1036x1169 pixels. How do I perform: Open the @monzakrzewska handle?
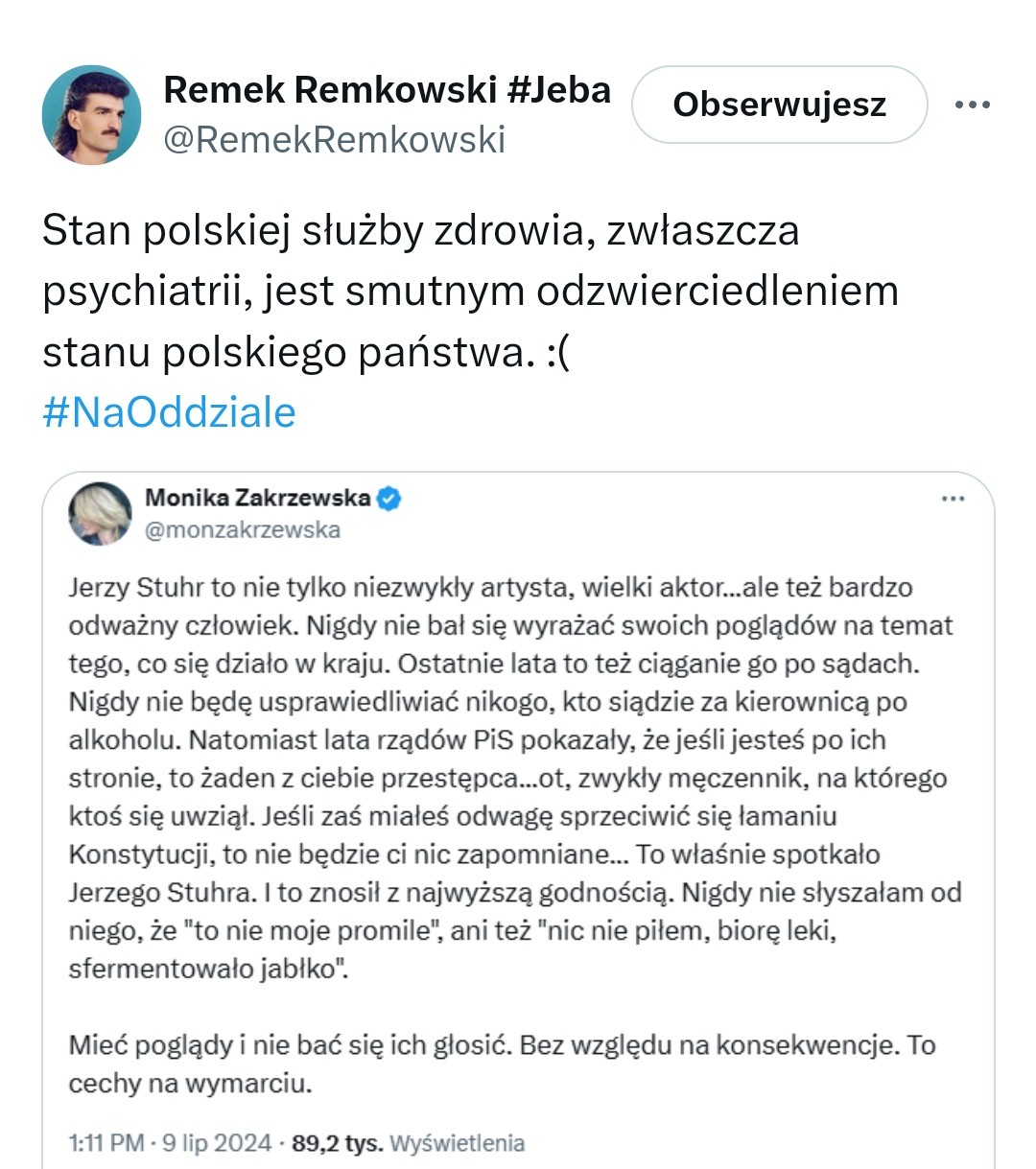pos(243,529)
